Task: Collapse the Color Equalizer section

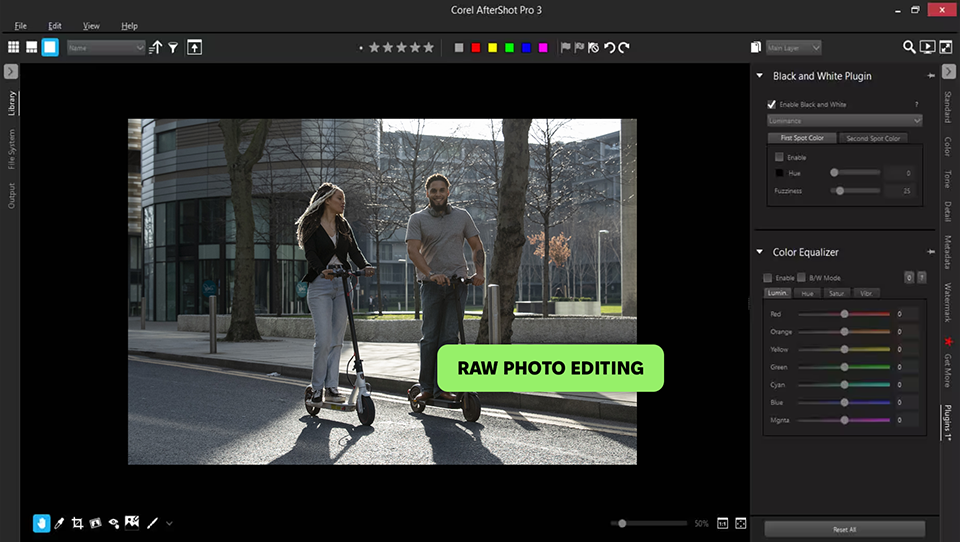Action: click(761, 252)
